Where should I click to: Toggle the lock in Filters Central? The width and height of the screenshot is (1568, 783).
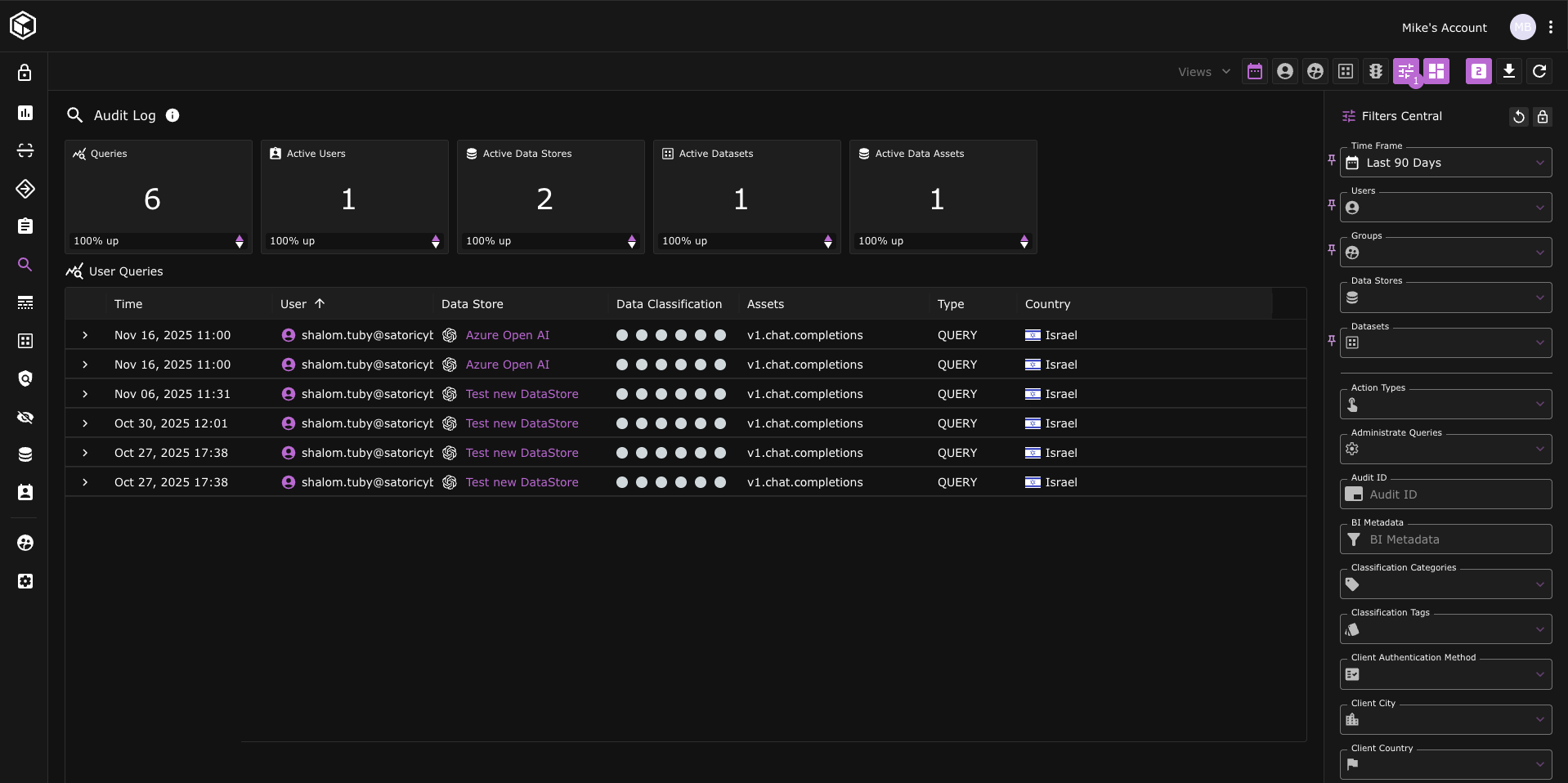[1543, 117]
